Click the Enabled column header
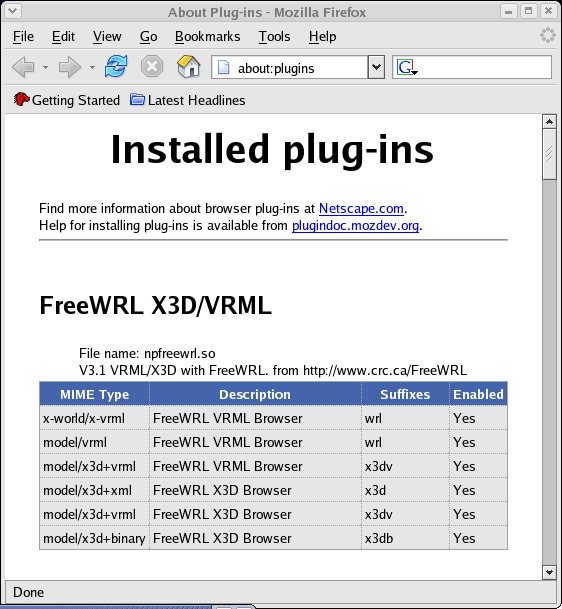Image resolution: width=562 pixels, height=609 pixels. click(478, 394)
